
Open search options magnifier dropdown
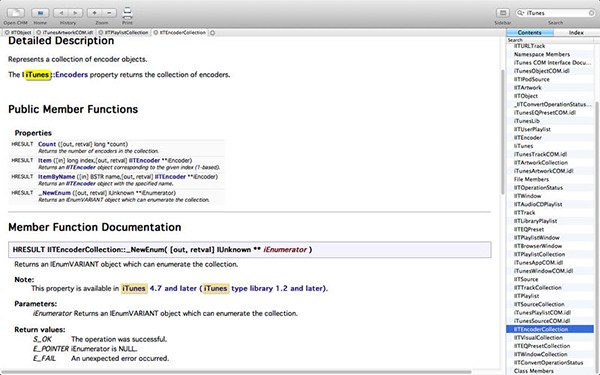click(521, 13)
